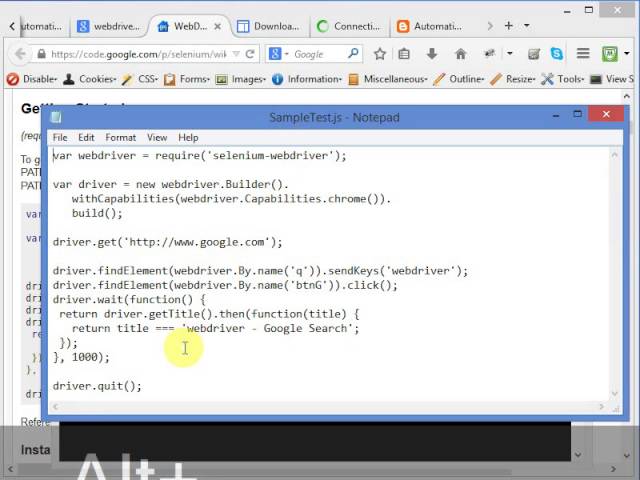Go to the home page icon
640x480 pixels.
460,53
